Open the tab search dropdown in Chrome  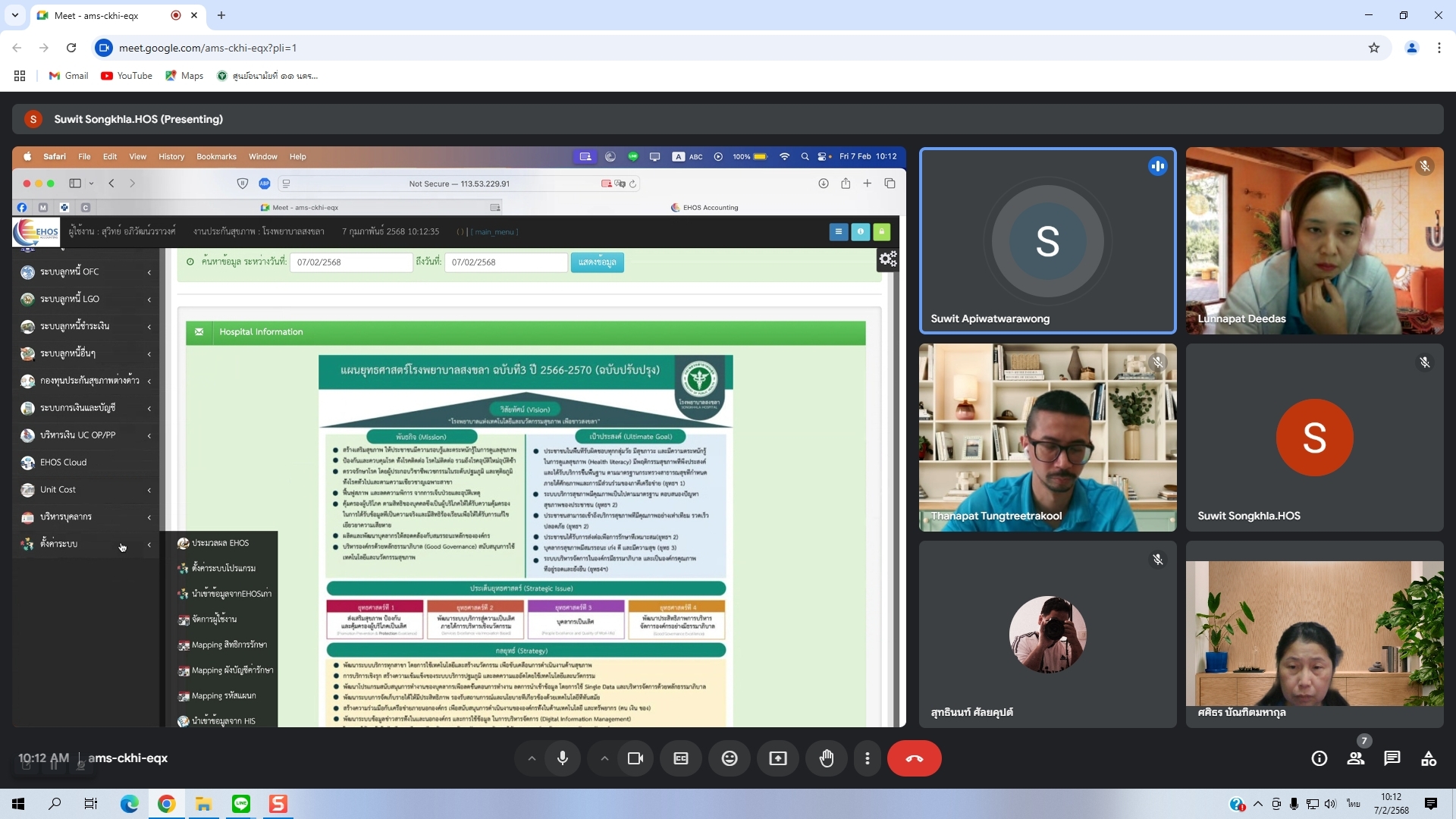pyautogui.click(x=15, y=15)
